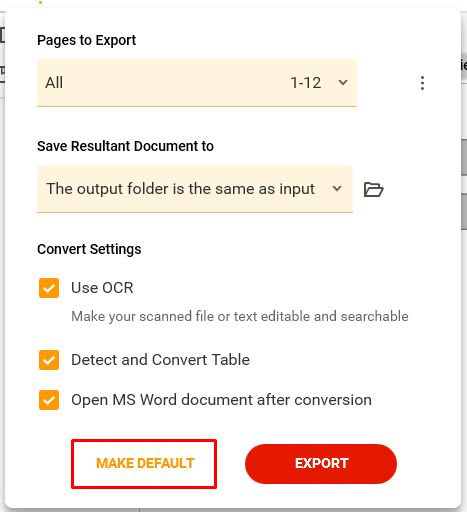Open the three-dot more options menu
Image resolution: width=467 pixels, height=512 pixels.
422,83
